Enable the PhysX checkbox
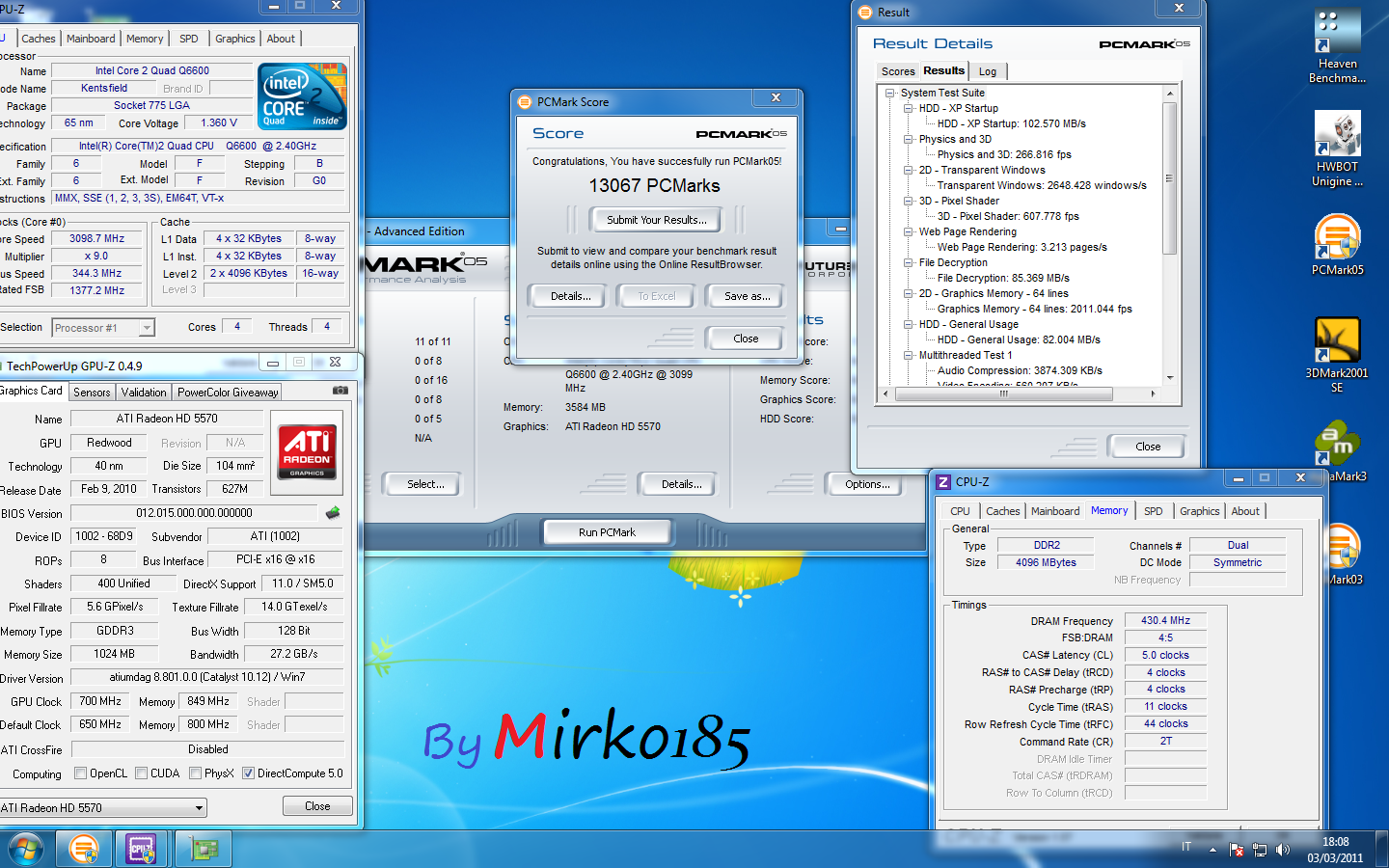Screen dimensions: 1389x868 tap(196, 773)
